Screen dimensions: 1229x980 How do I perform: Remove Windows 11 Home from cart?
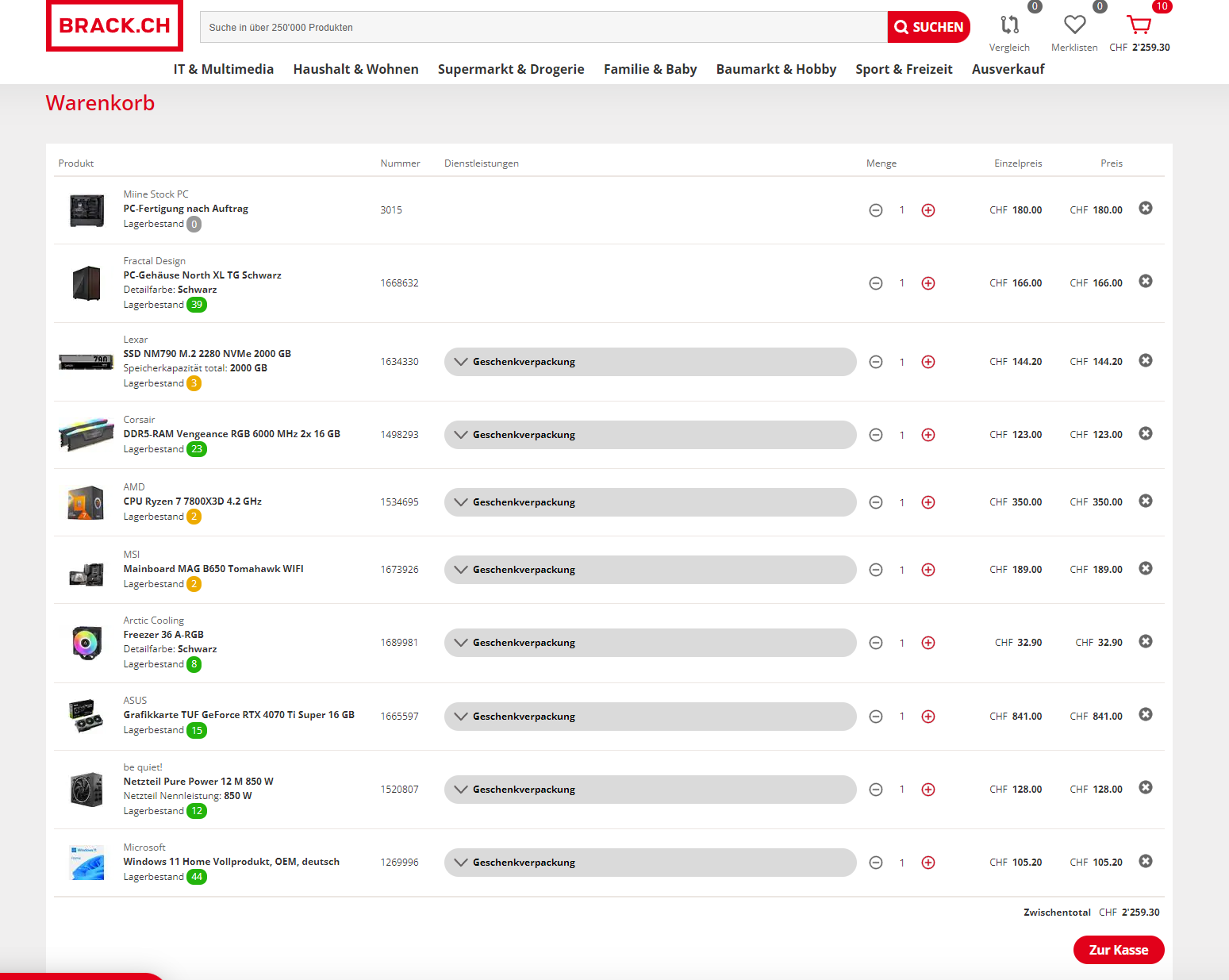click(1146, 861)
